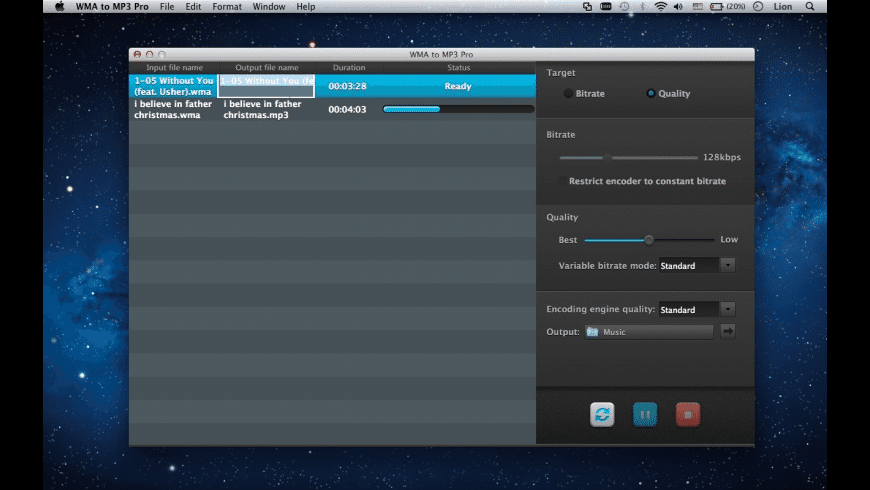Click output name i believe in father christmas.mp3
870x490 pixels.
tap(262, 109)
